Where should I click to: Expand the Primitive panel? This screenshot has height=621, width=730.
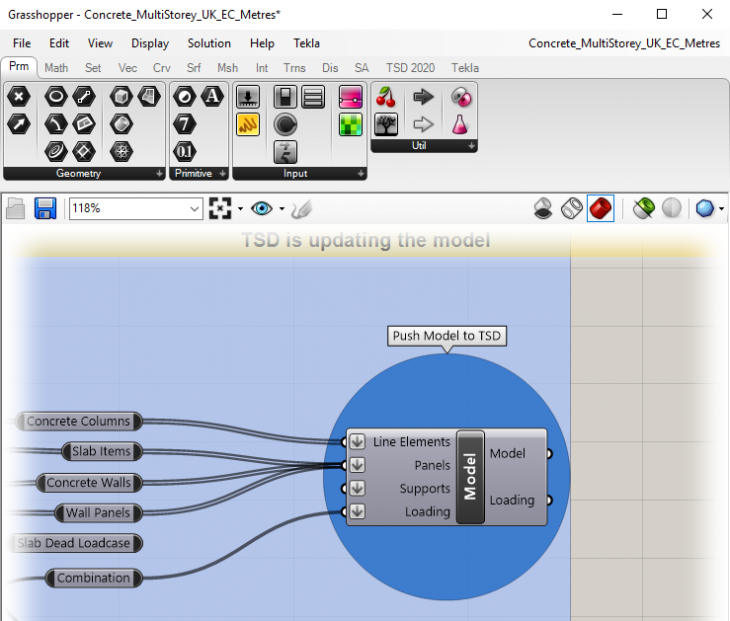point(223,174)
